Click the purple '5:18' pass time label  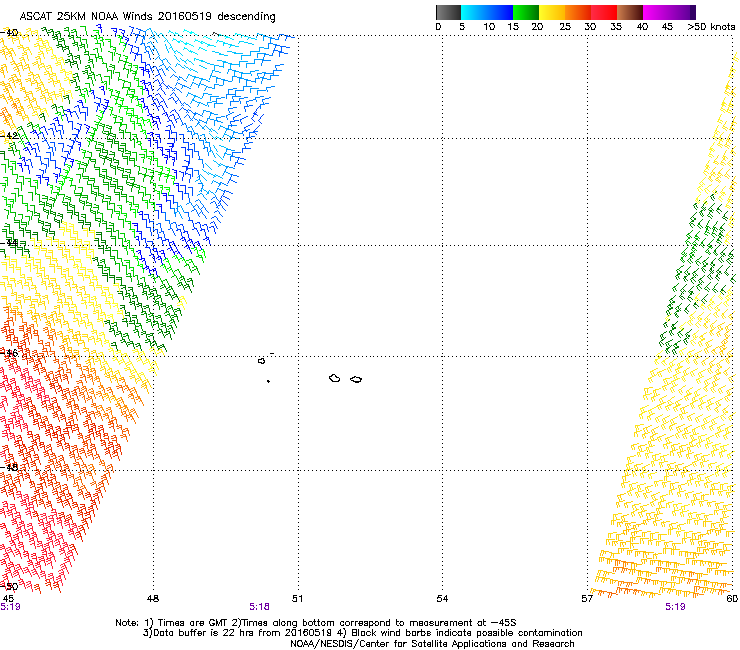(259, 607)
